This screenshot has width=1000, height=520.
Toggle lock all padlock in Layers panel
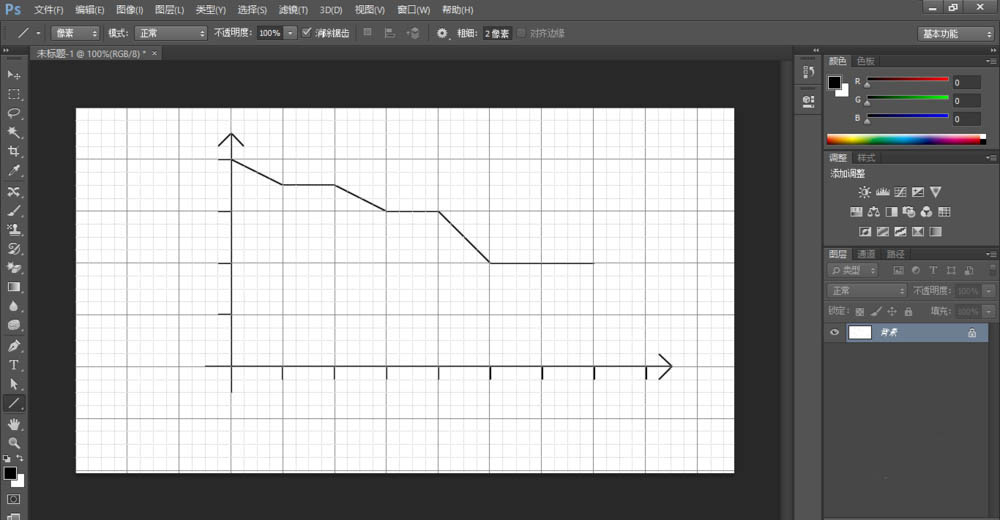[908, 311]
